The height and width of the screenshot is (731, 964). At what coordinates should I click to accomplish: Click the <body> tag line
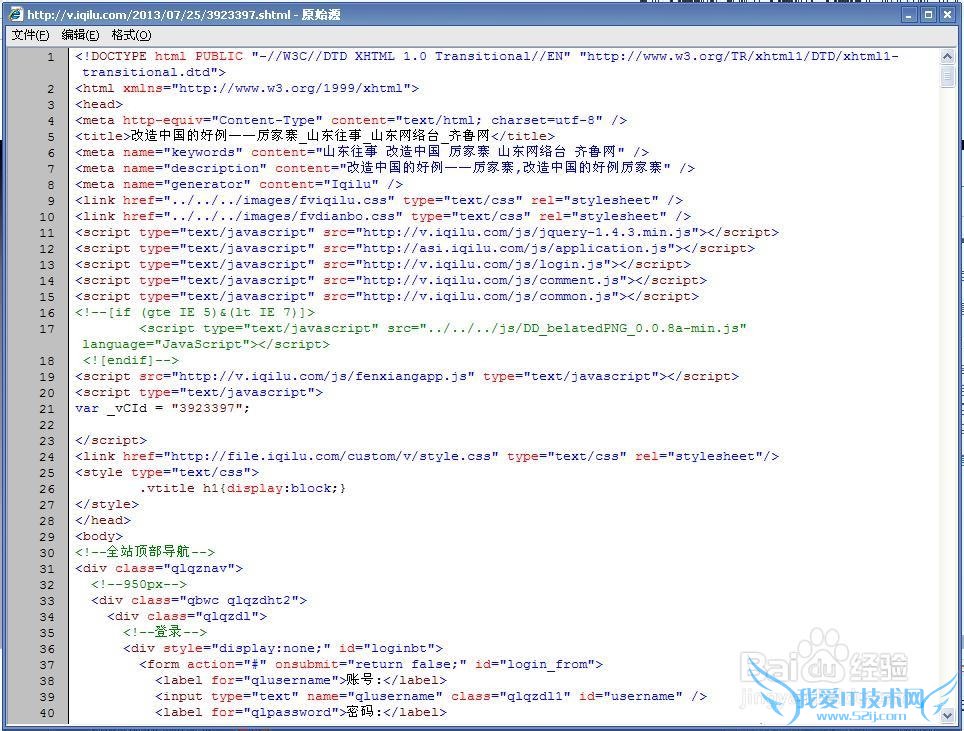pos(99,536)
